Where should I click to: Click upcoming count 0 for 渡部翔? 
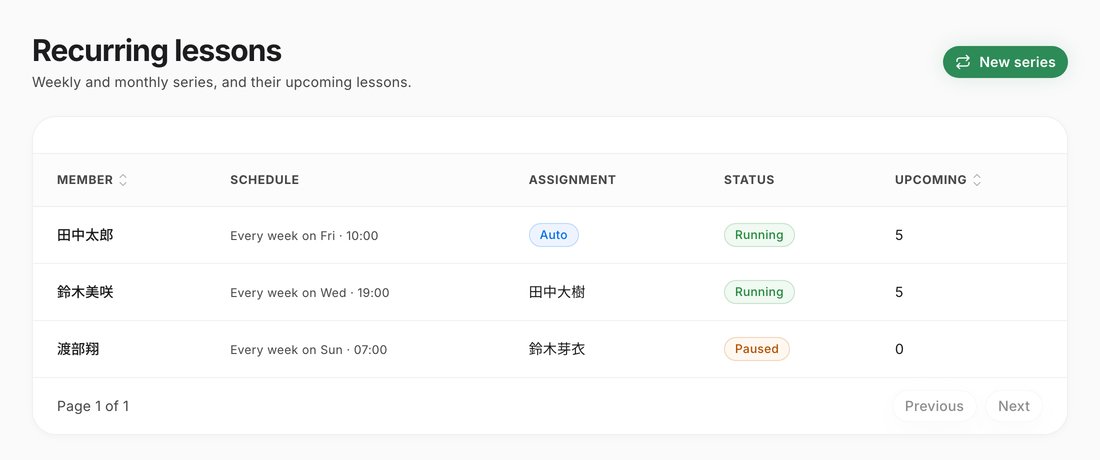pyautogui.click(x=899, y=349)
